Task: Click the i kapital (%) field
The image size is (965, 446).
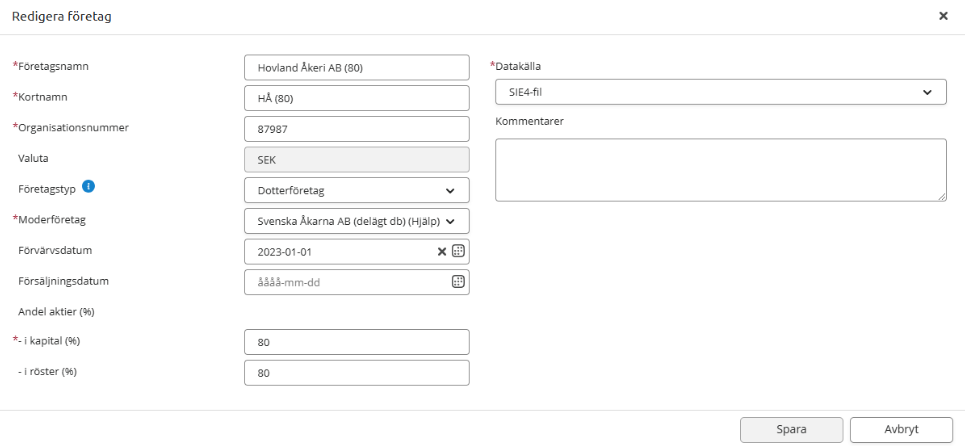Action: [x=356, y=342]
